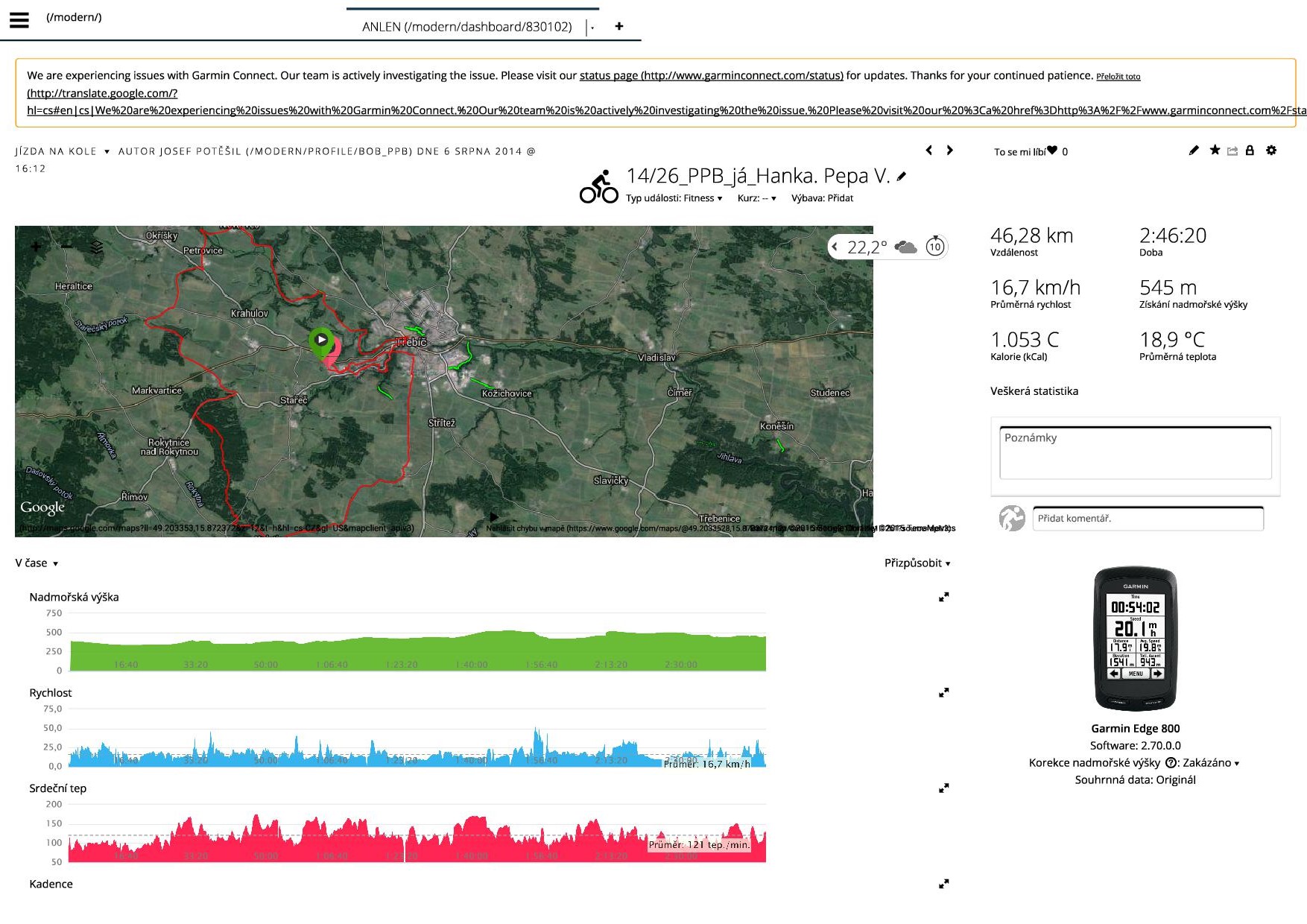Toggle the privacy lock icon
This screenshot has width=1307, height=924.
[x=1250, y=151]
